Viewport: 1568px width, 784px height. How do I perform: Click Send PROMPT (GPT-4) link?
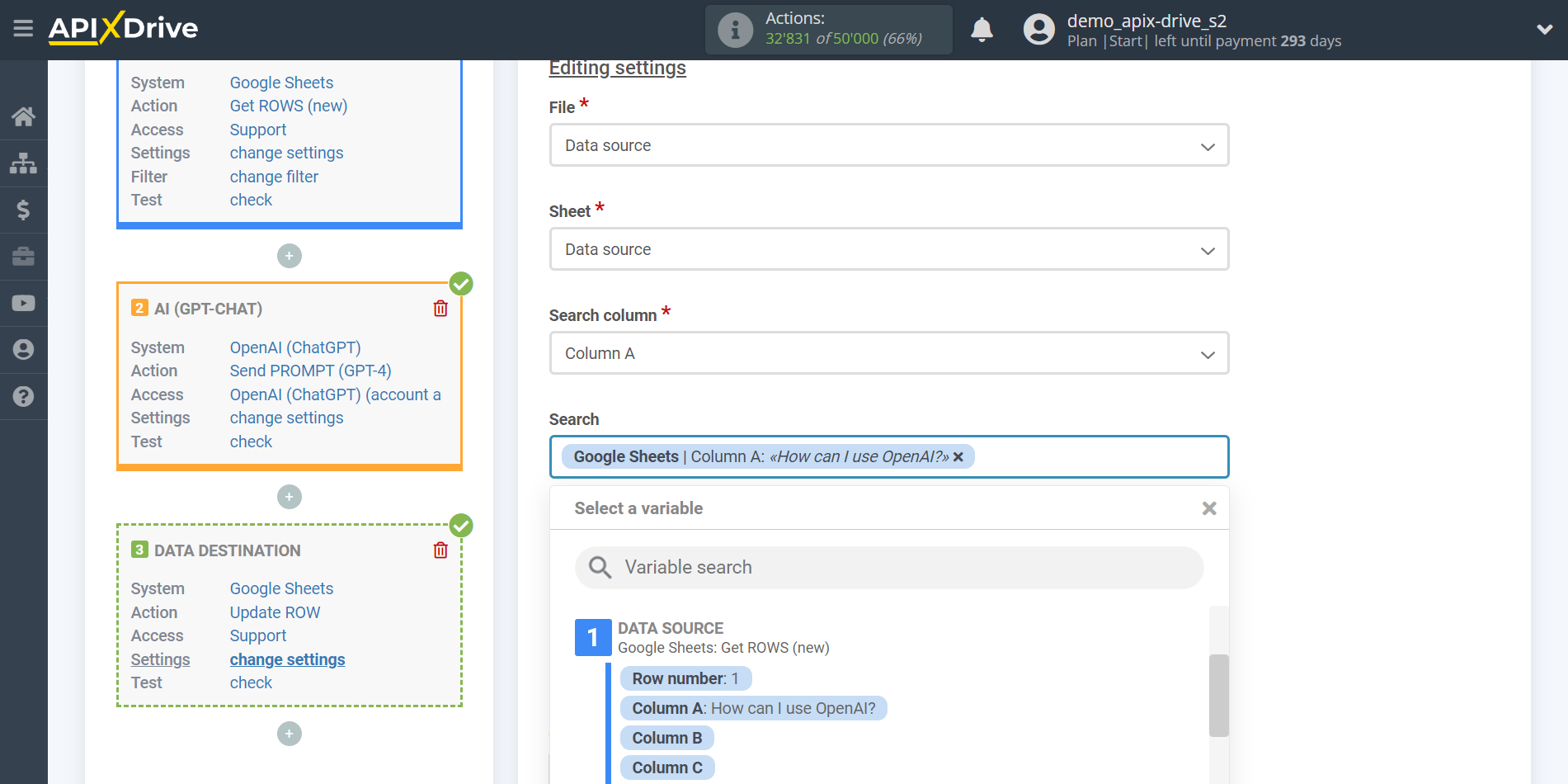coord(311,371)
